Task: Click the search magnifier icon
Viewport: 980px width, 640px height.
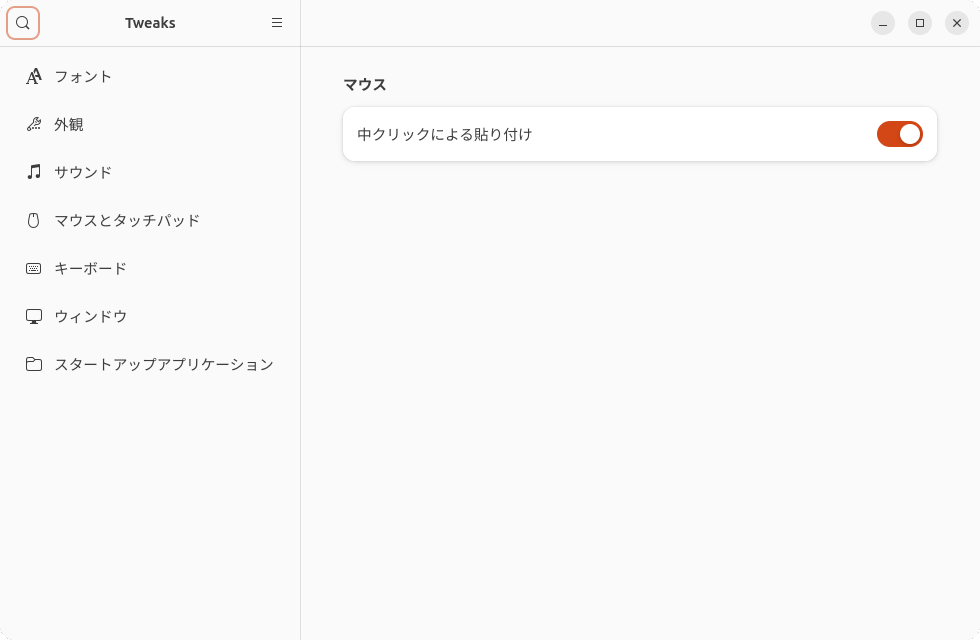Action: 23,23
